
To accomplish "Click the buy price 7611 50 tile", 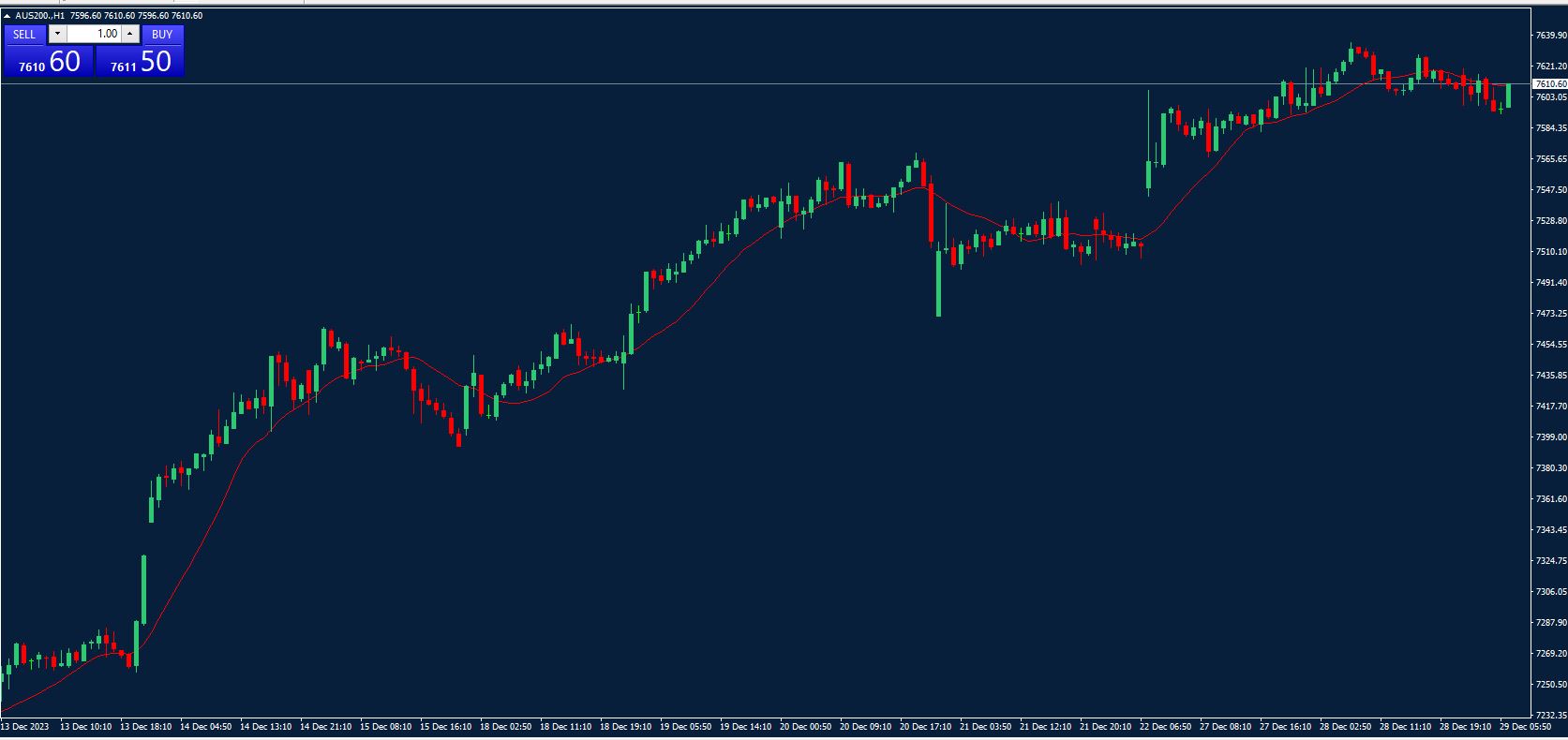I will pos(141,62).
